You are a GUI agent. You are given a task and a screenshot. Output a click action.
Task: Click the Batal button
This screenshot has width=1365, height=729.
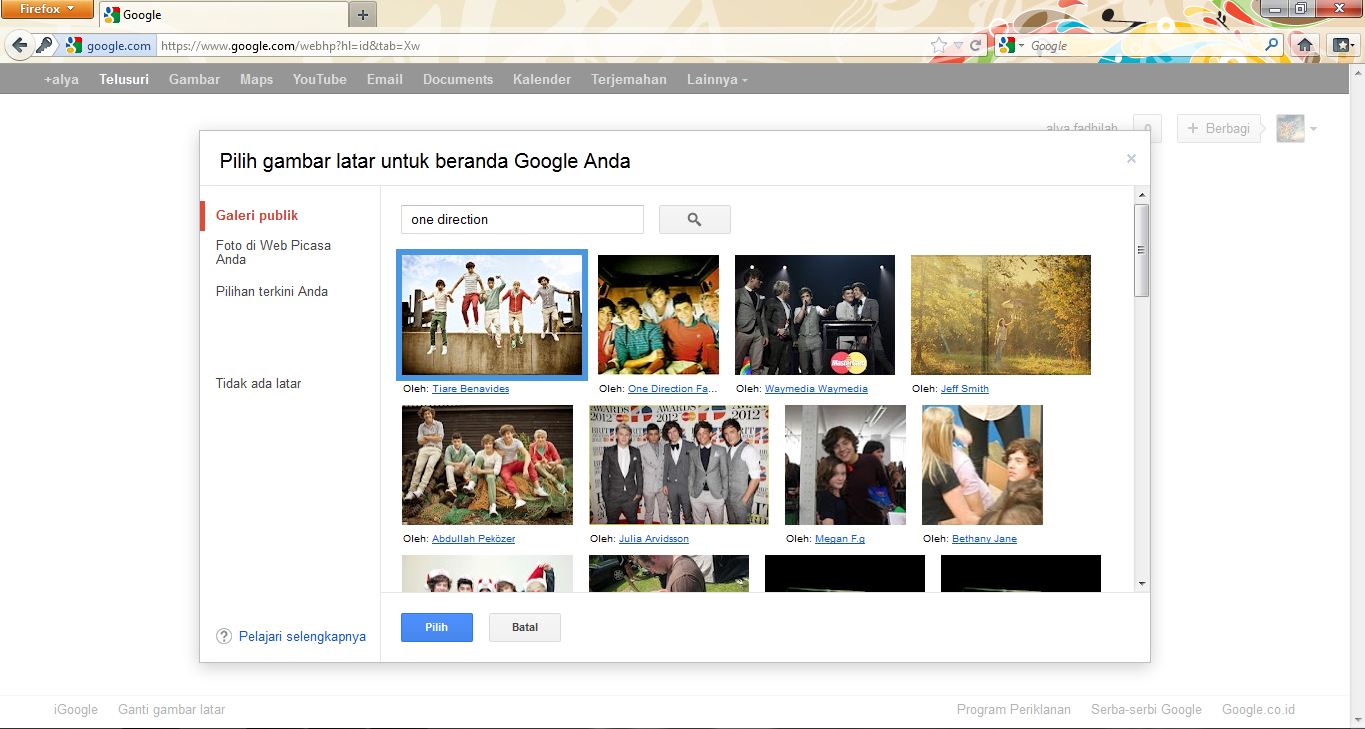pos(525,627)
